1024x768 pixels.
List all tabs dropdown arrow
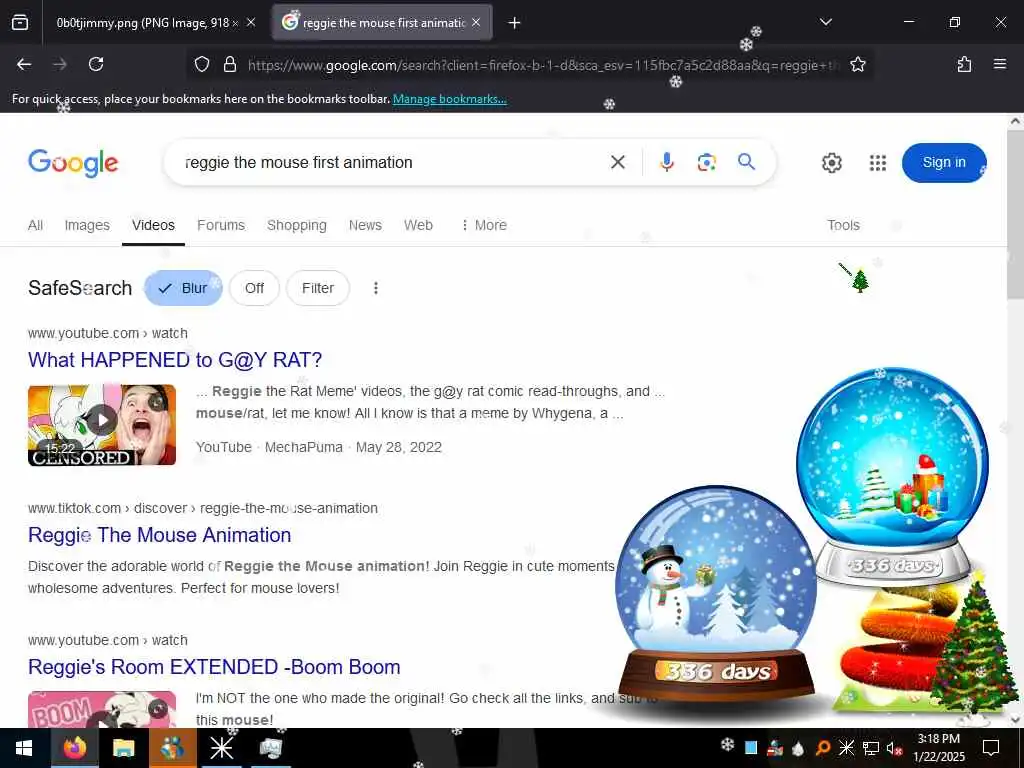point(825,22)
